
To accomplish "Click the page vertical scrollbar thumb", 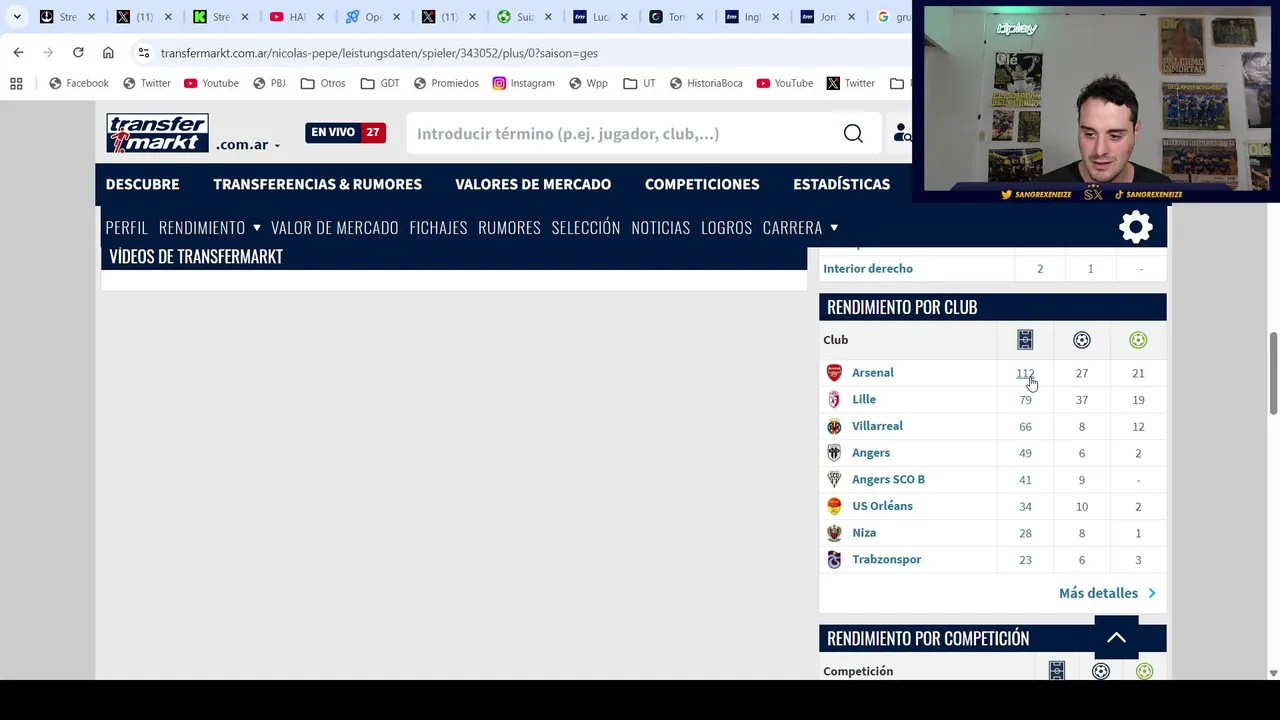I will pos(1273,372).
